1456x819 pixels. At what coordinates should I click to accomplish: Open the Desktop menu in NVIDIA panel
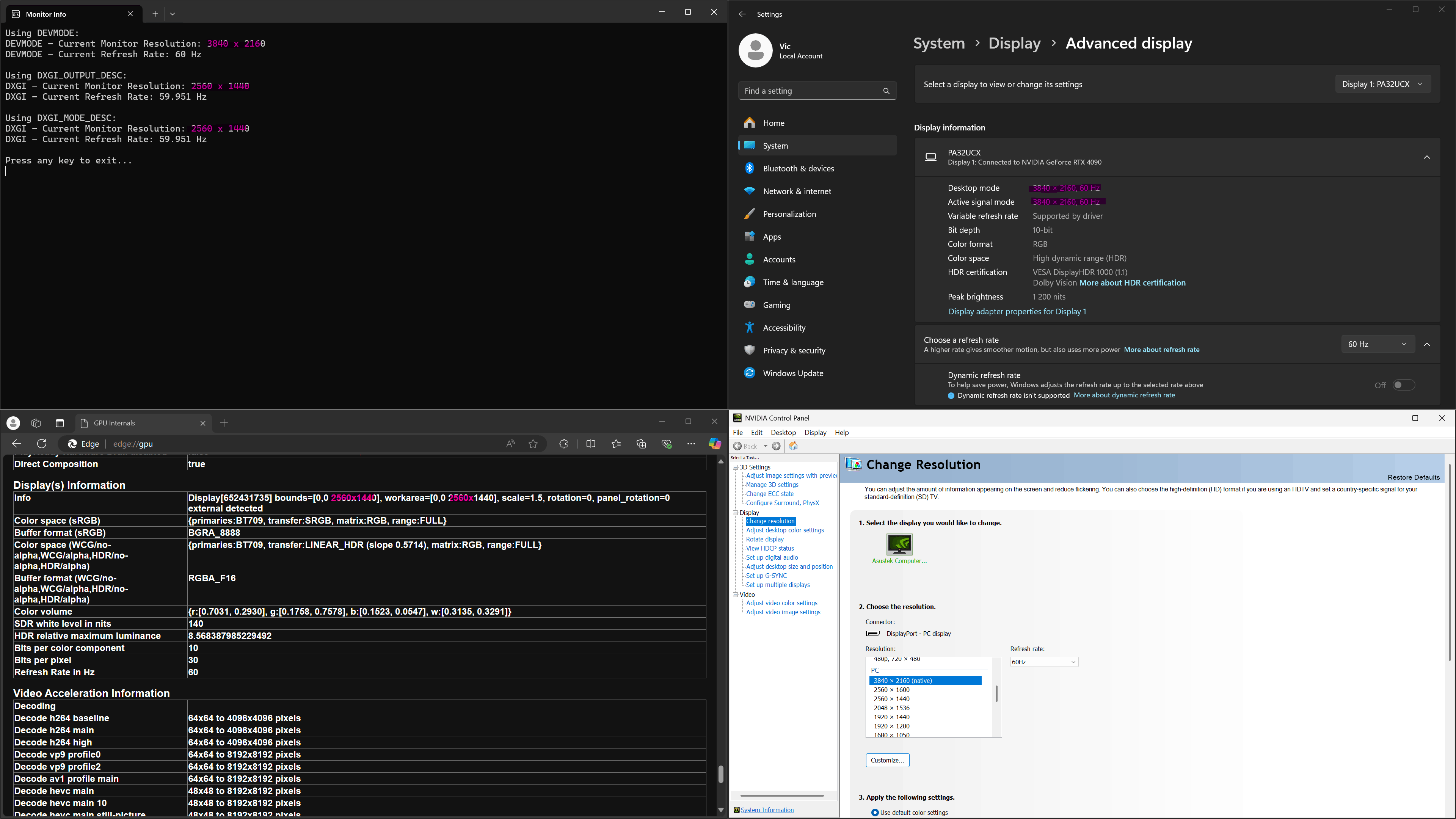pos(783,432)
